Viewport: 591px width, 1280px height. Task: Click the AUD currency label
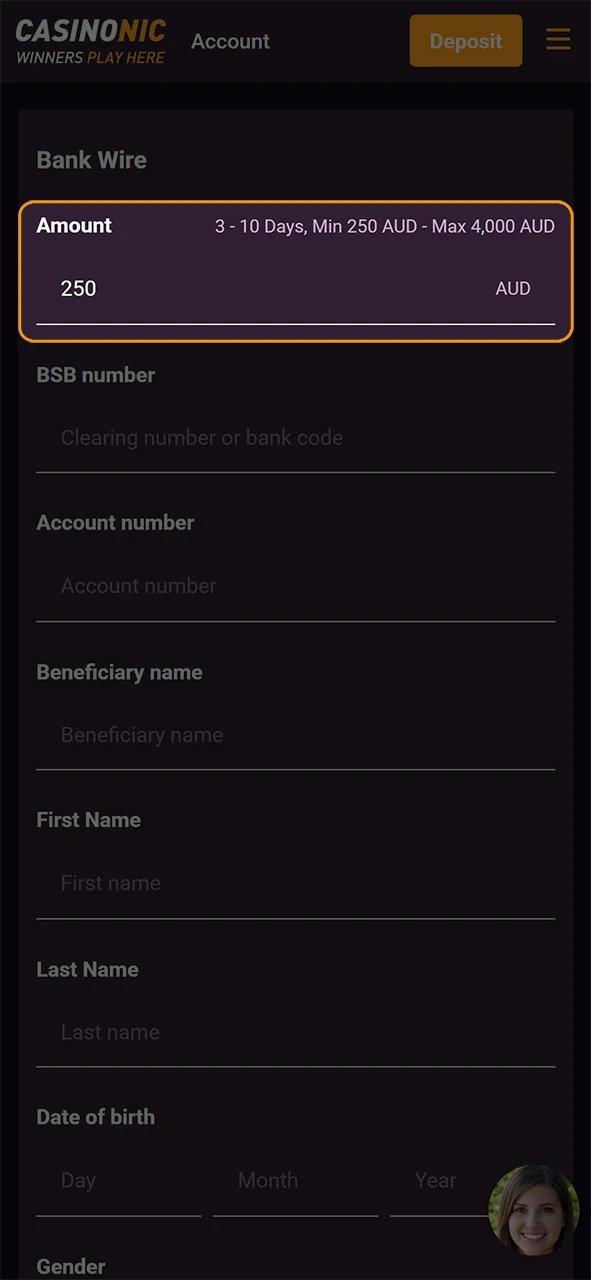513,288
